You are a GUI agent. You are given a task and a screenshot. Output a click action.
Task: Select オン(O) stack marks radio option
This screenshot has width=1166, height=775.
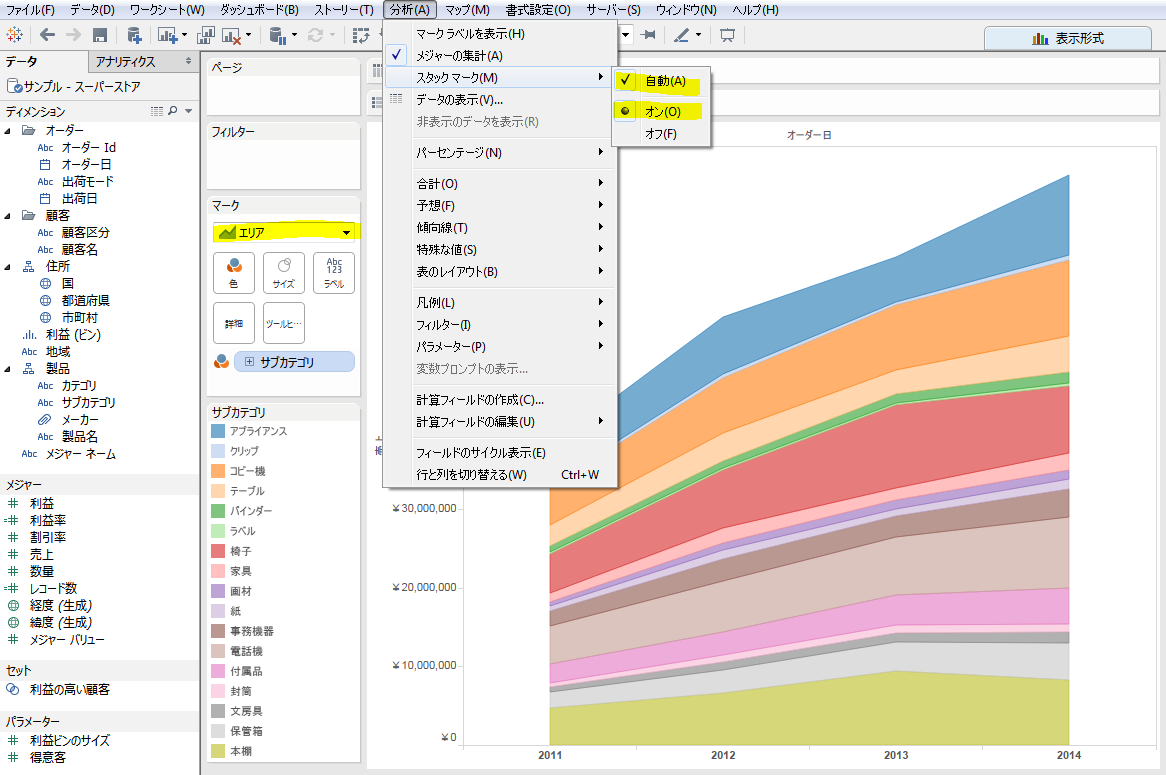[661, 112]
